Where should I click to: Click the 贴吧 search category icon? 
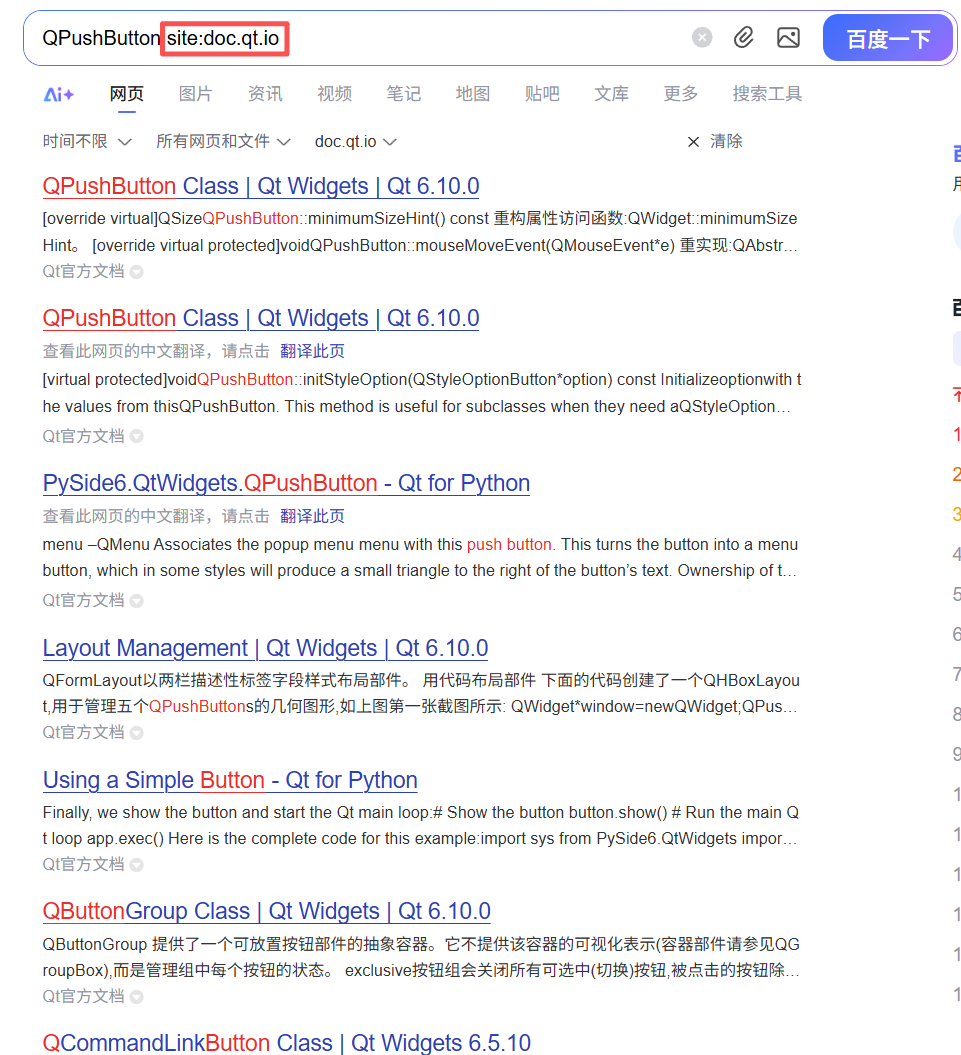click(541, 93)
